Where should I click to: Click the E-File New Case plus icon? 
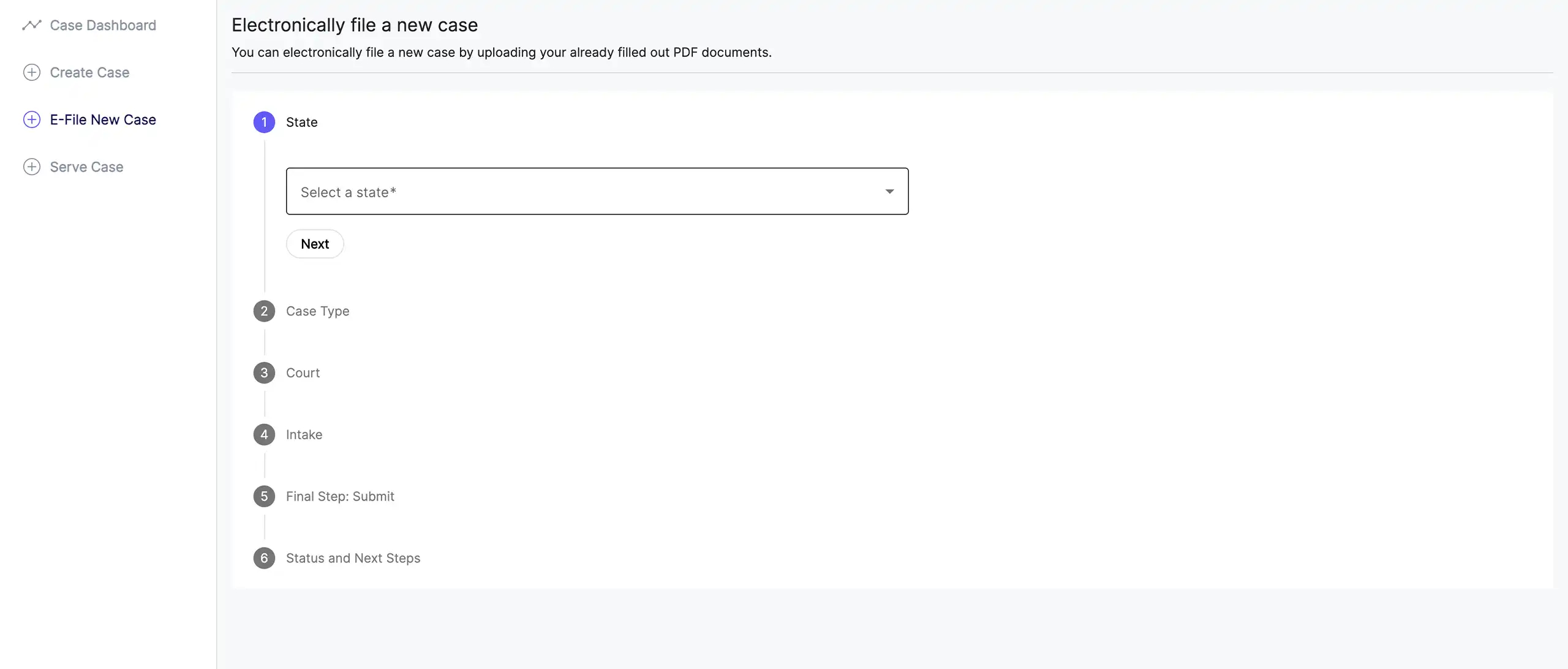[x=32, y=119]
